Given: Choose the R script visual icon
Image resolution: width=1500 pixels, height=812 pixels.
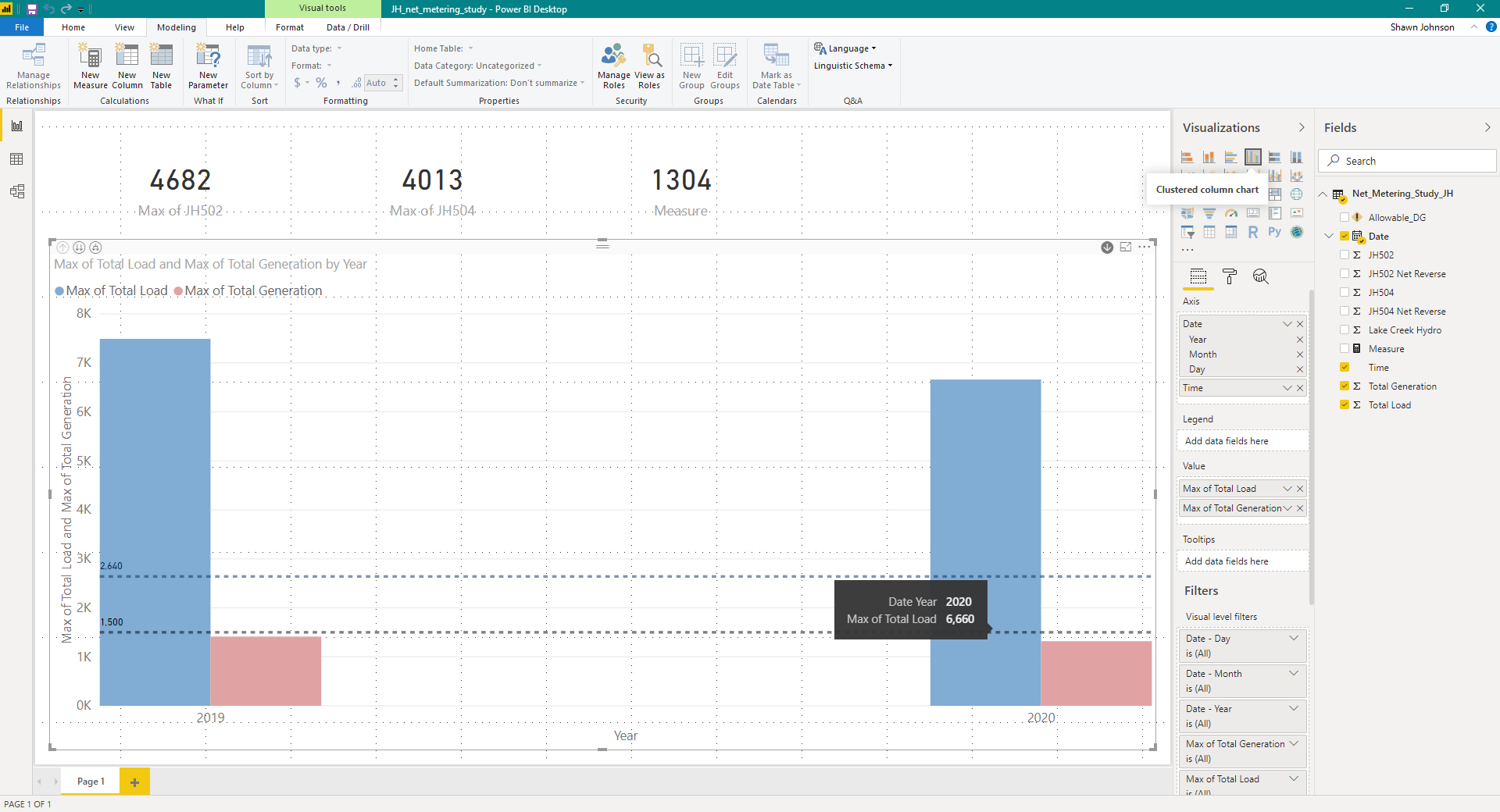Looking at the screenshot, I should point(1253,232).
